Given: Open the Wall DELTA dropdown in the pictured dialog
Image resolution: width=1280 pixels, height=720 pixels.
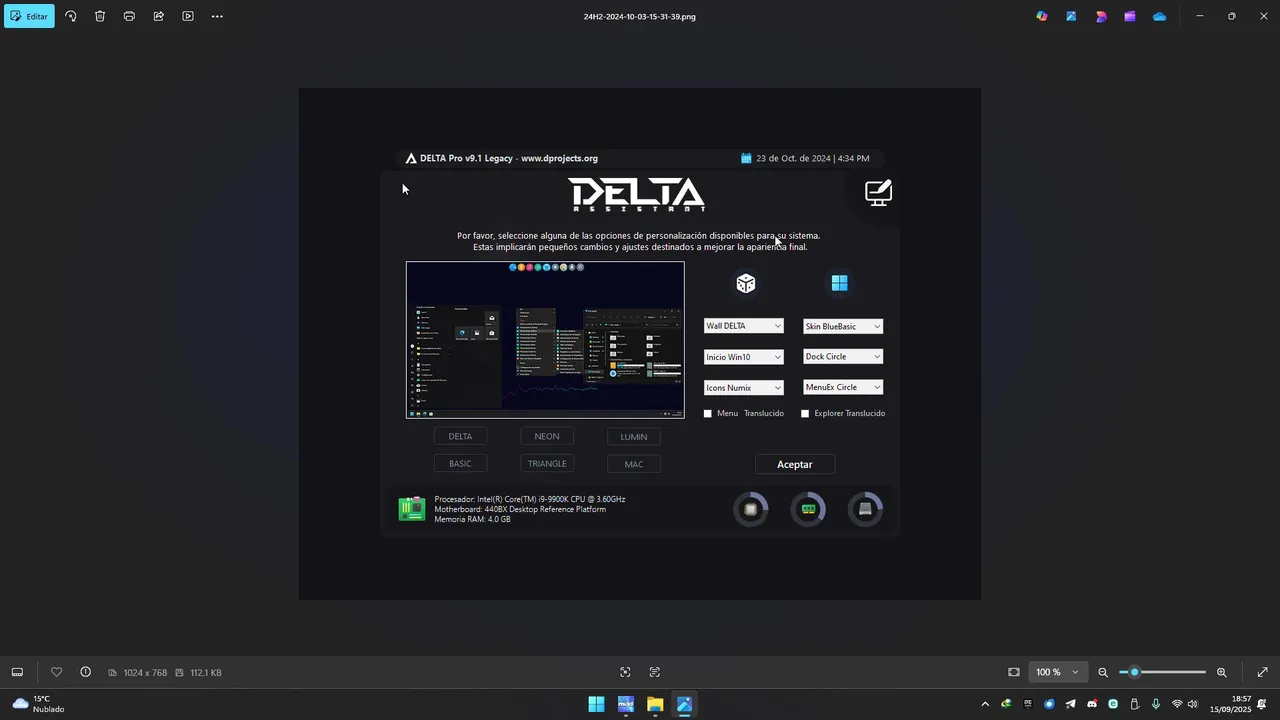Looking at the screenshot, I should coord(743,326).
